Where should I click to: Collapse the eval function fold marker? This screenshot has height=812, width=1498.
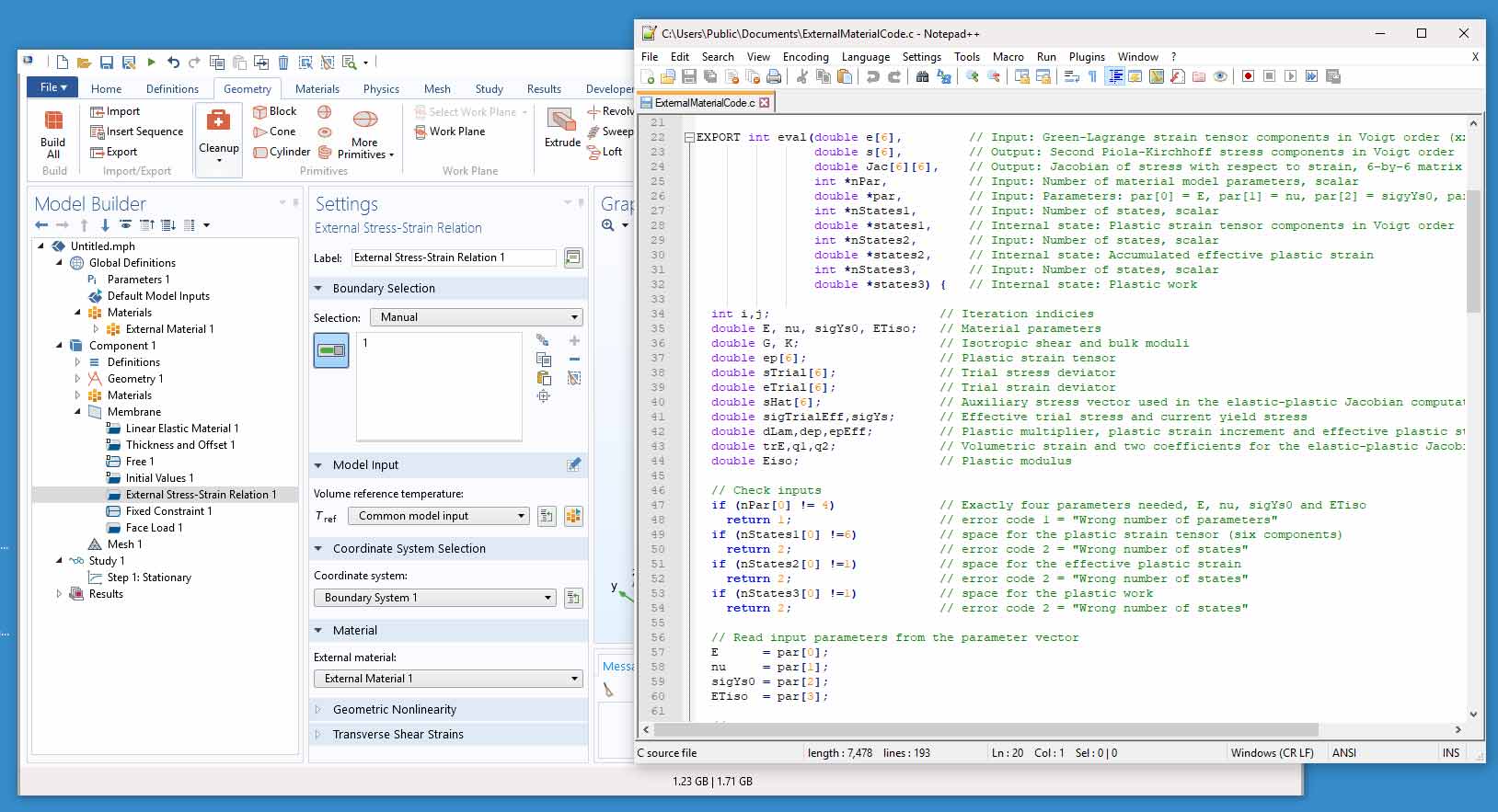688,137
